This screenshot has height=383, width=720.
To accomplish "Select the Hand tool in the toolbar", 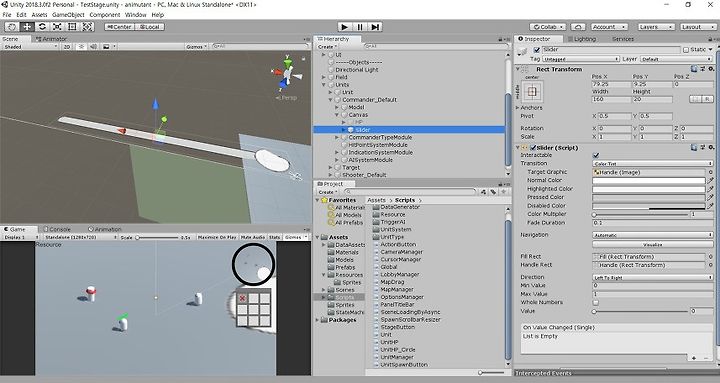I will tap(12, 27).
